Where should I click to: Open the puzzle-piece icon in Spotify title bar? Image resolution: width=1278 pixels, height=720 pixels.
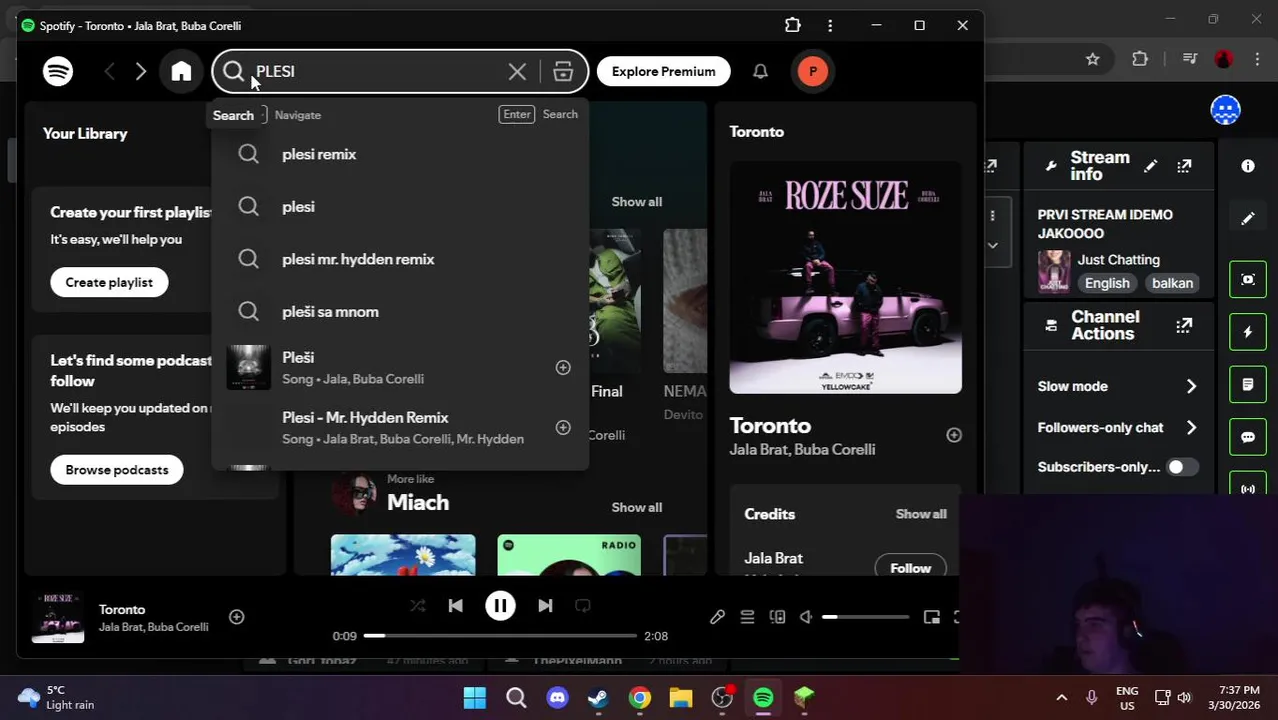click(792, 25)
